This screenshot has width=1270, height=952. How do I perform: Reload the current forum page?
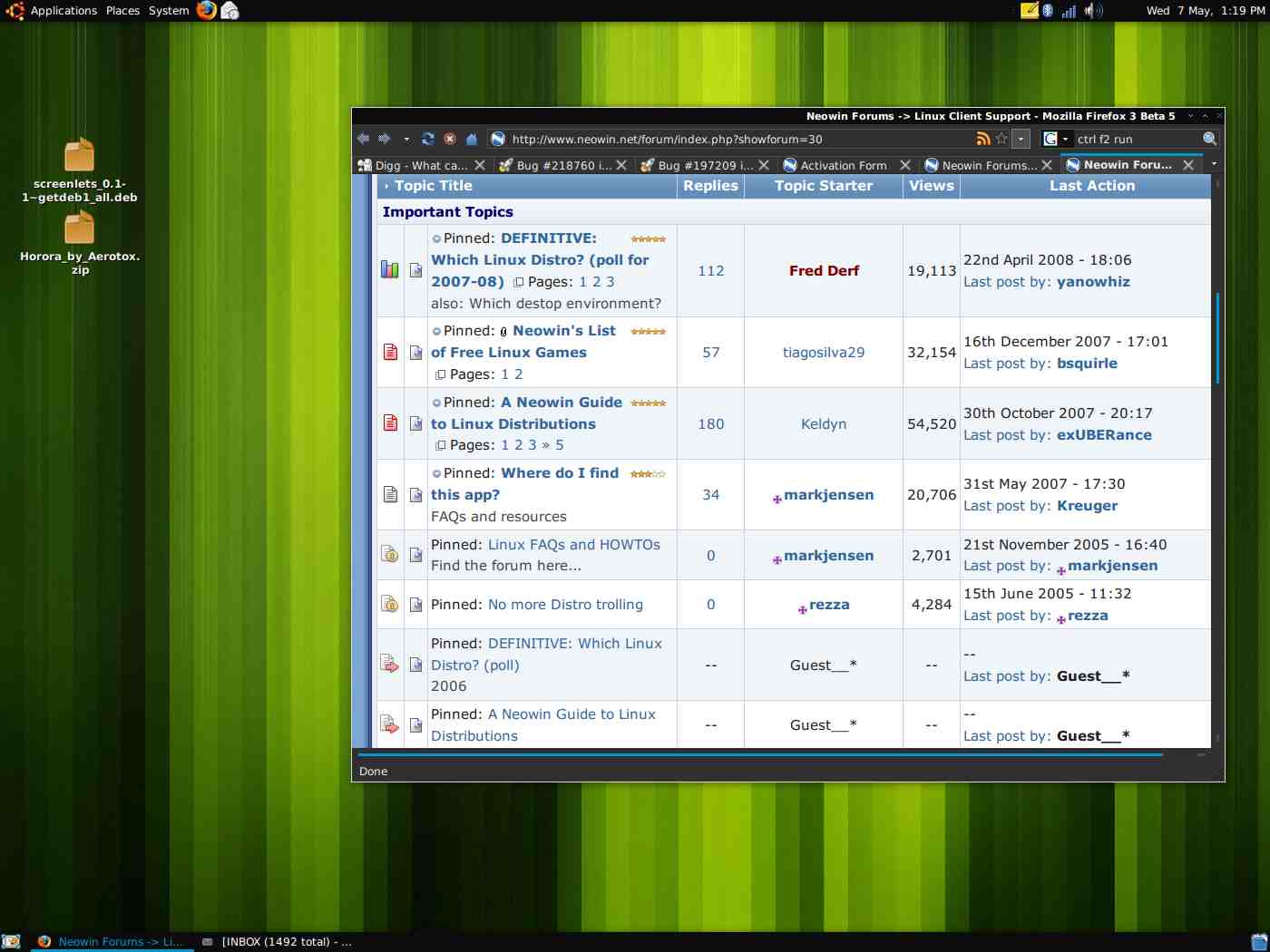point(427,139)
